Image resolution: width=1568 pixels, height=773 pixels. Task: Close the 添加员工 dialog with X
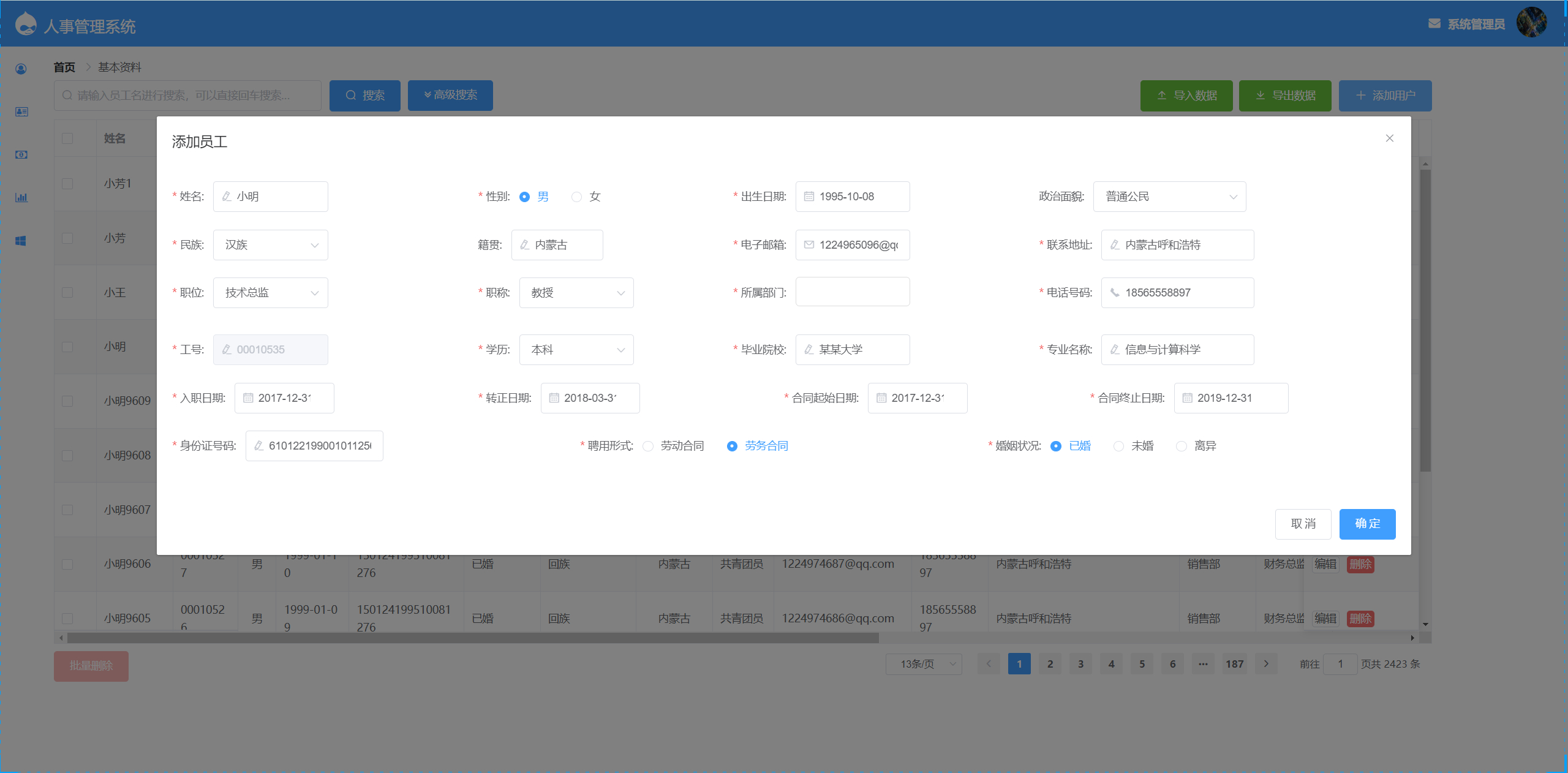click(x=1389, y=138)
